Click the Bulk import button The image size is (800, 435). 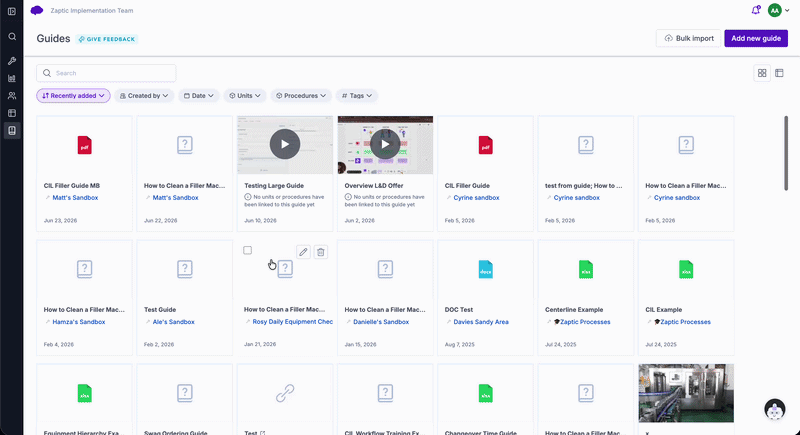(688, 38)
